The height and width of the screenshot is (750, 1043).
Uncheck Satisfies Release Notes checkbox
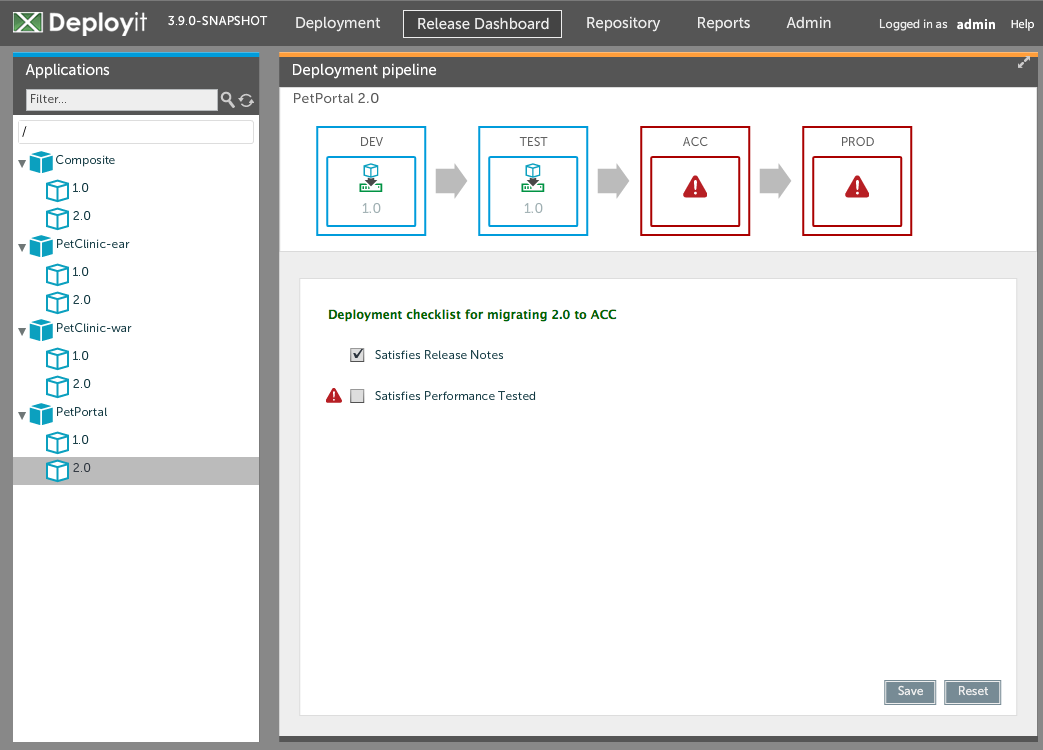[358, 355]
